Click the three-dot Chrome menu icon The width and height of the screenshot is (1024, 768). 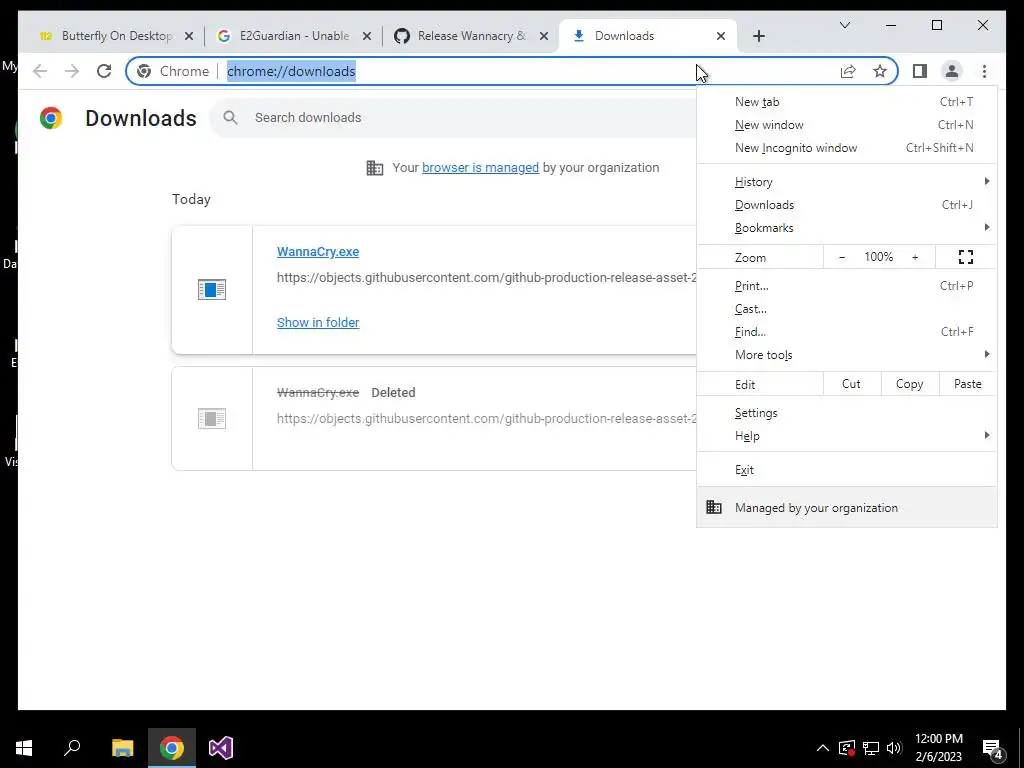point(984,71)
